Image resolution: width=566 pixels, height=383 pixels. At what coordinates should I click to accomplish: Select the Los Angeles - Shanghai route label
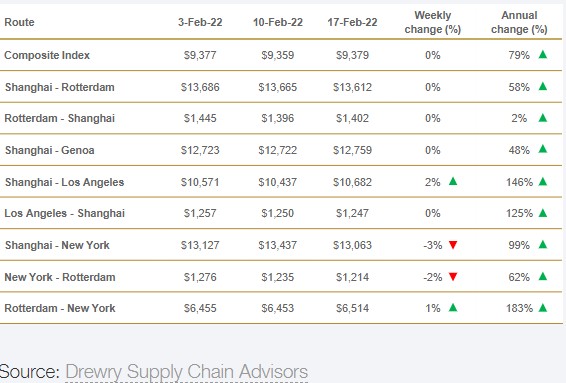click(x=65, y=213)
